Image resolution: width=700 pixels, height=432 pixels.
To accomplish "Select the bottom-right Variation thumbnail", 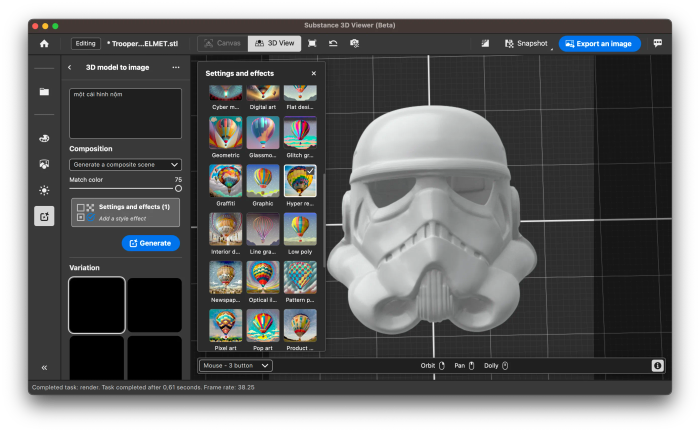I will [x=154, y=358].
